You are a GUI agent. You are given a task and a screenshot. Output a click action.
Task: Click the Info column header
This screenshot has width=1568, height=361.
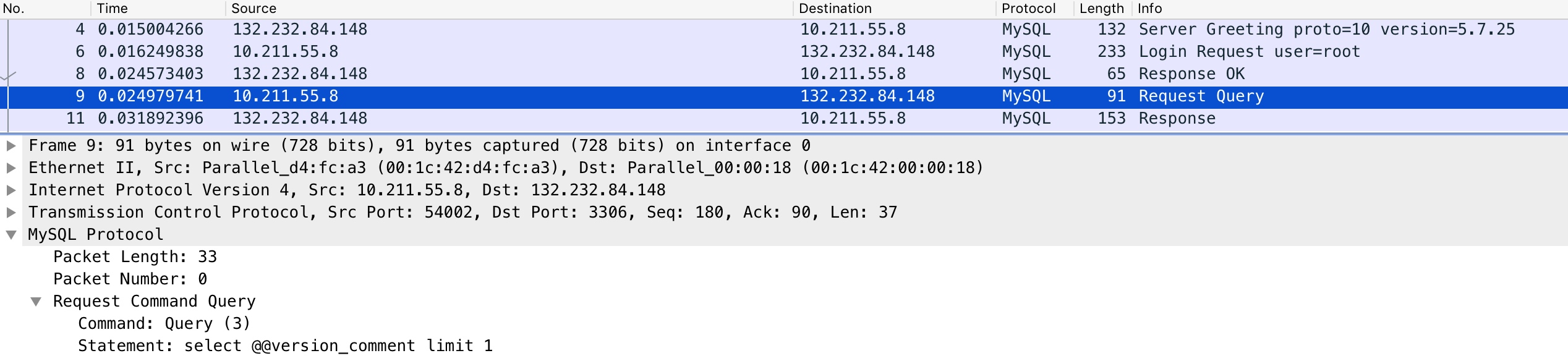coord(1350,9)
